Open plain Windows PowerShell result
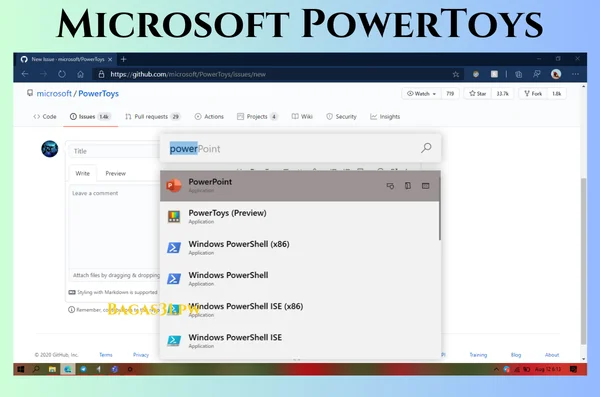The image size is (600, 397). click(300, 279)
